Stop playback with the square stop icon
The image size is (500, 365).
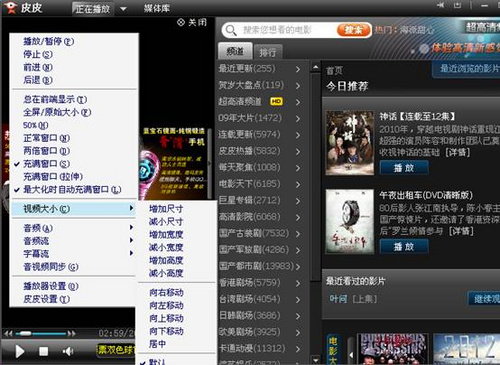coord(43,351)
